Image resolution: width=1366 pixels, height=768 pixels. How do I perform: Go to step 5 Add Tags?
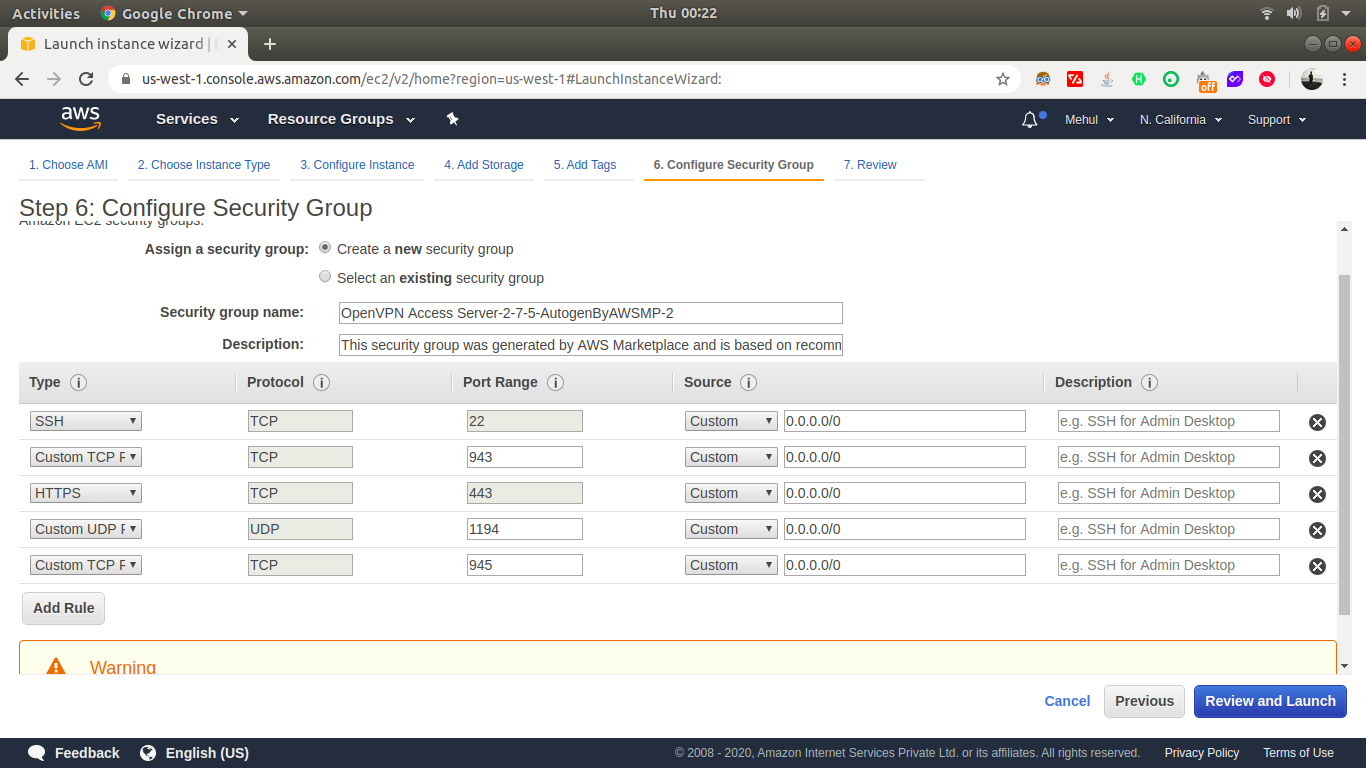pos(585,165)
